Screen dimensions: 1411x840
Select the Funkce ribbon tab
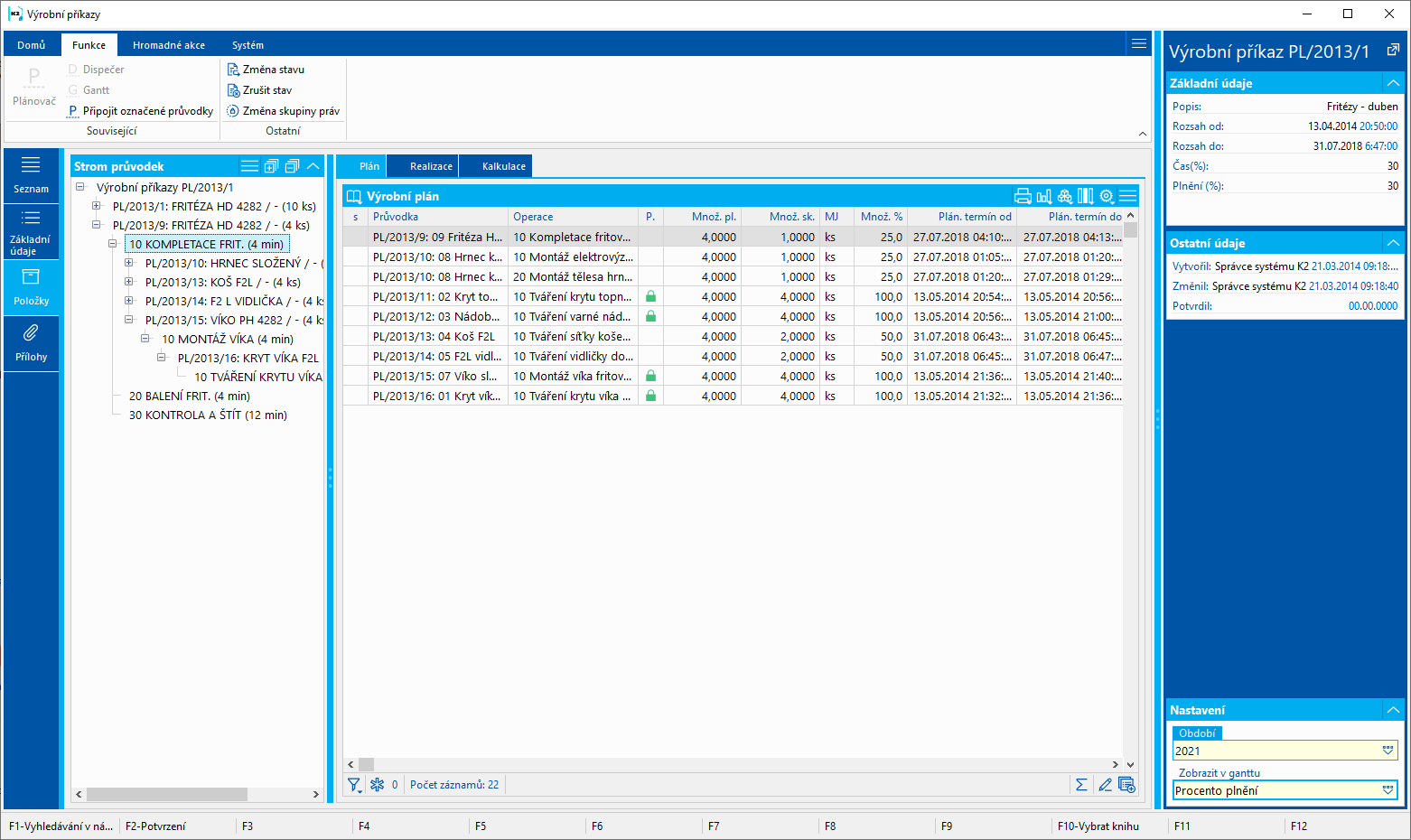pos(89,45)
